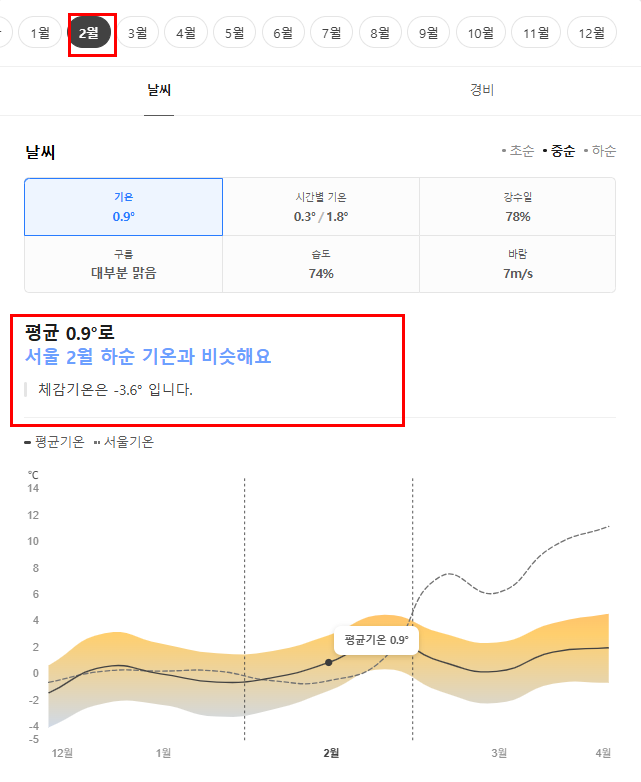Screen dimensions: 641x782
Task: Click the 평균 0.9°로 heading
Action: pyautogui.click(x=70, y=333)
